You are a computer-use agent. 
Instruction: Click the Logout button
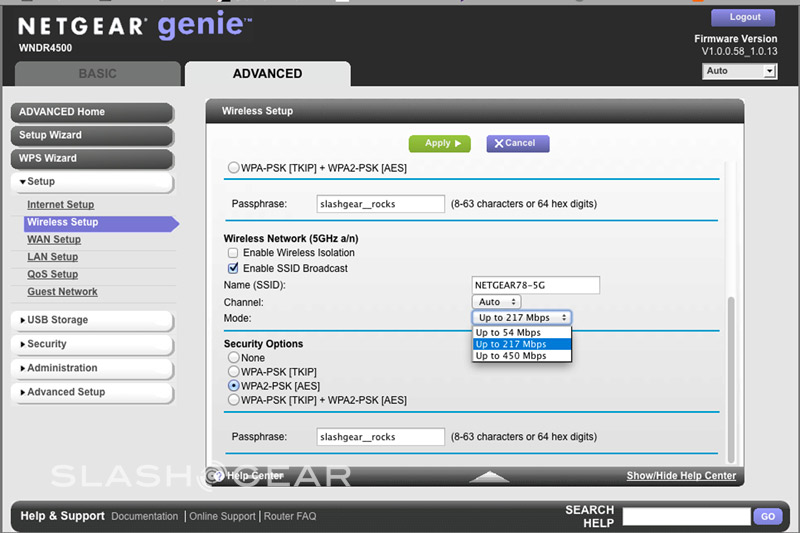click(745, 17)
